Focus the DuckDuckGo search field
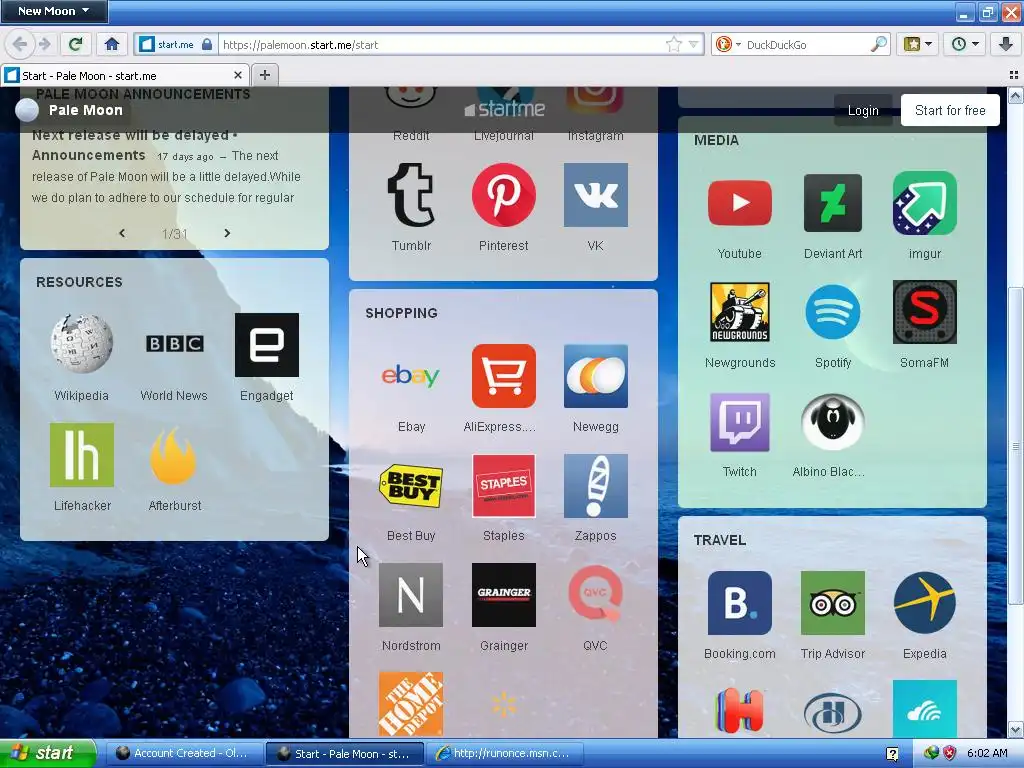Viewport: 1024px width, 768px height. (x=807, y=44)
